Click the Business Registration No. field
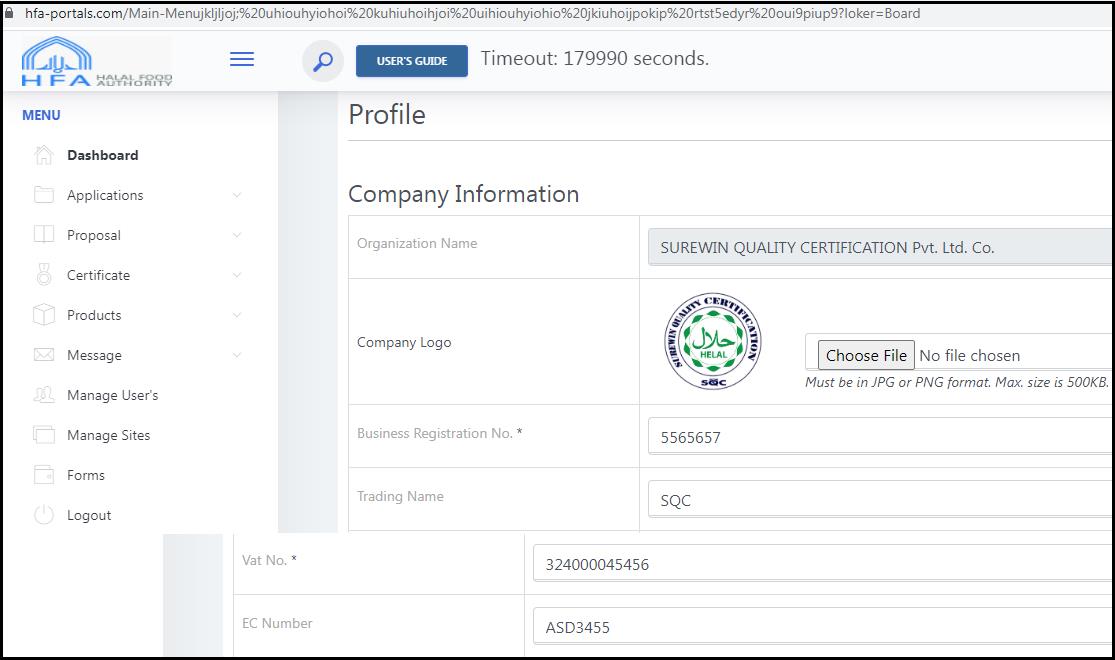This screenshot has width=1115, height=660. pos(878,437)
